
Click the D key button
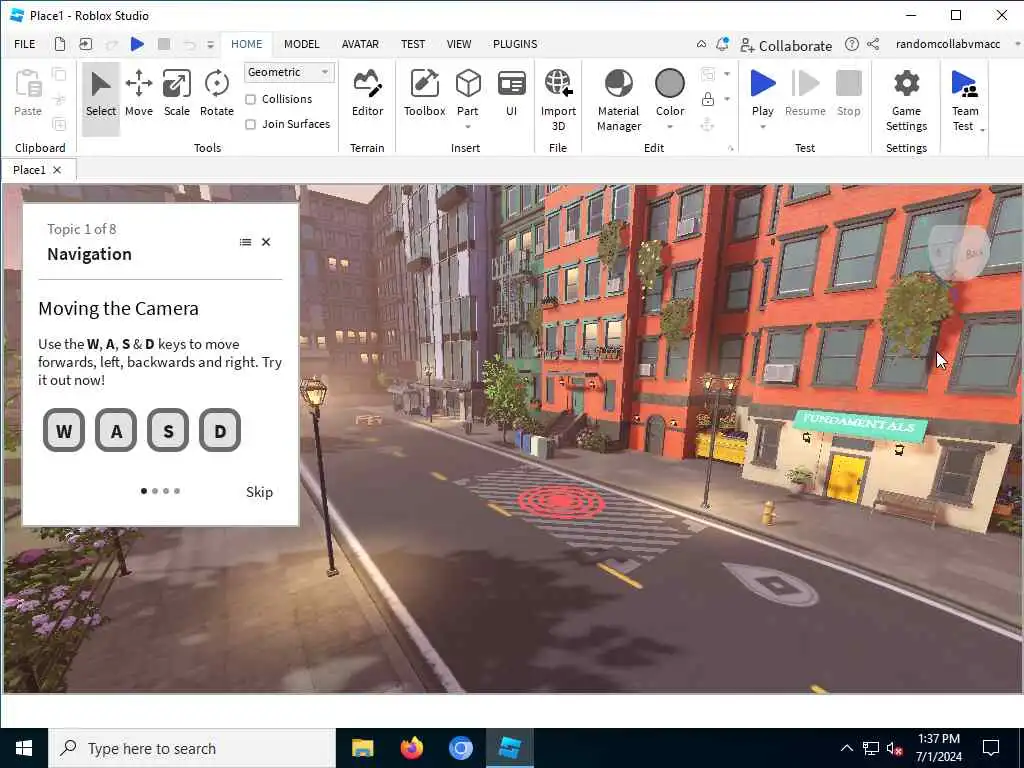pos(220,430)
